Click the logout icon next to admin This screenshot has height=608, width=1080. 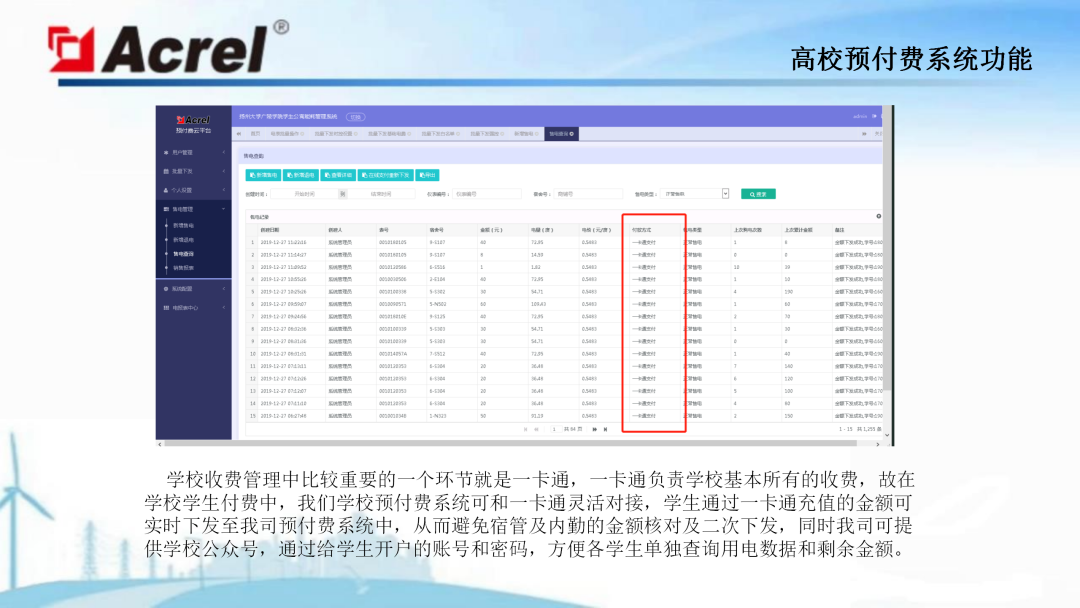875,116
